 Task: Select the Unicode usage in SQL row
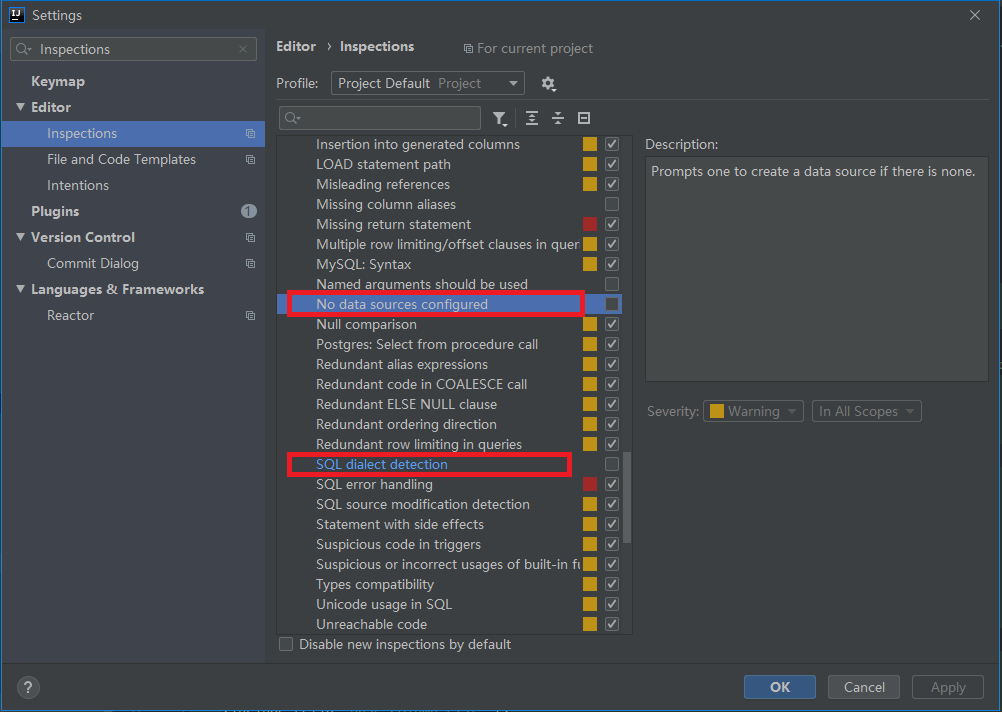pos(449,604)
